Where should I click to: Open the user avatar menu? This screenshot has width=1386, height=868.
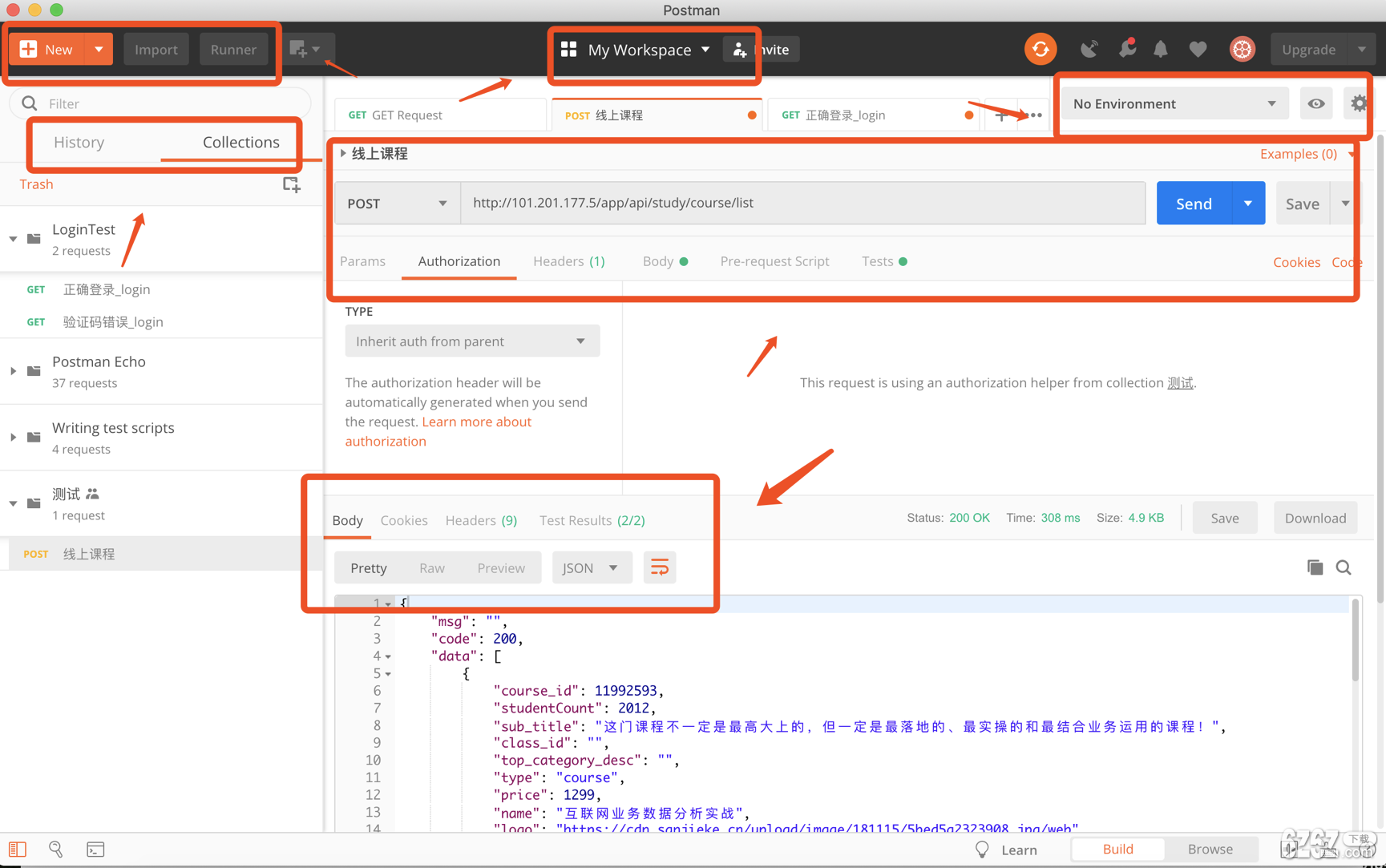click(1242, 50)
